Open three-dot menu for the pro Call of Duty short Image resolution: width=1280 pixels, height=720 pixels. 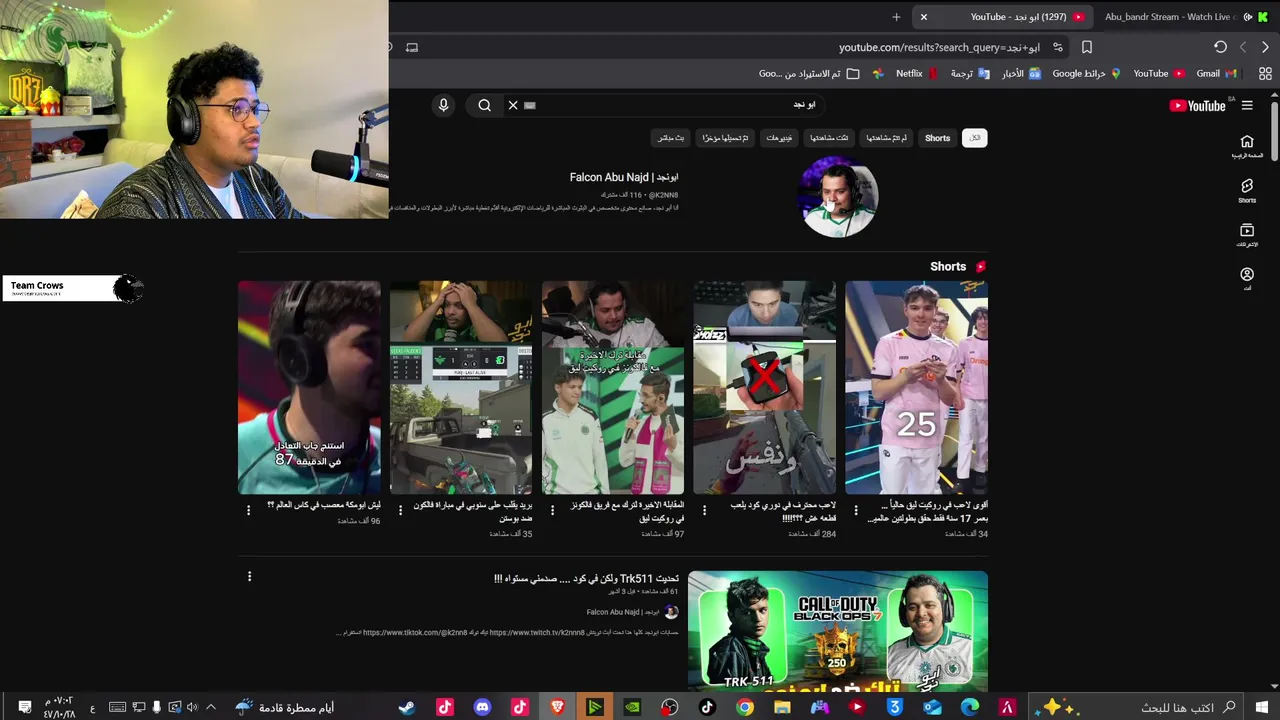click(704, 510)
